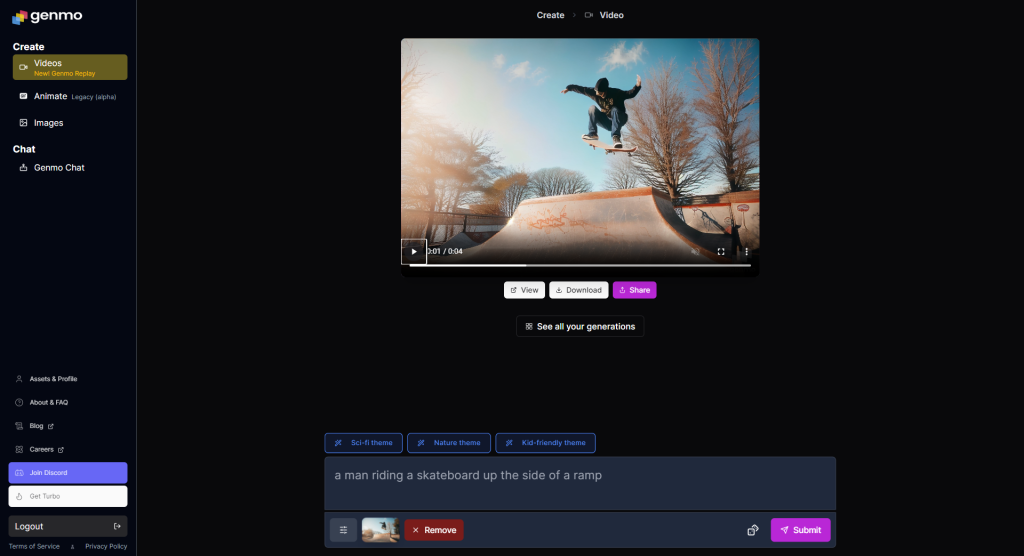Click the Assets & Profile person icon
1024x556 pixels.
[x=19, y=379]
